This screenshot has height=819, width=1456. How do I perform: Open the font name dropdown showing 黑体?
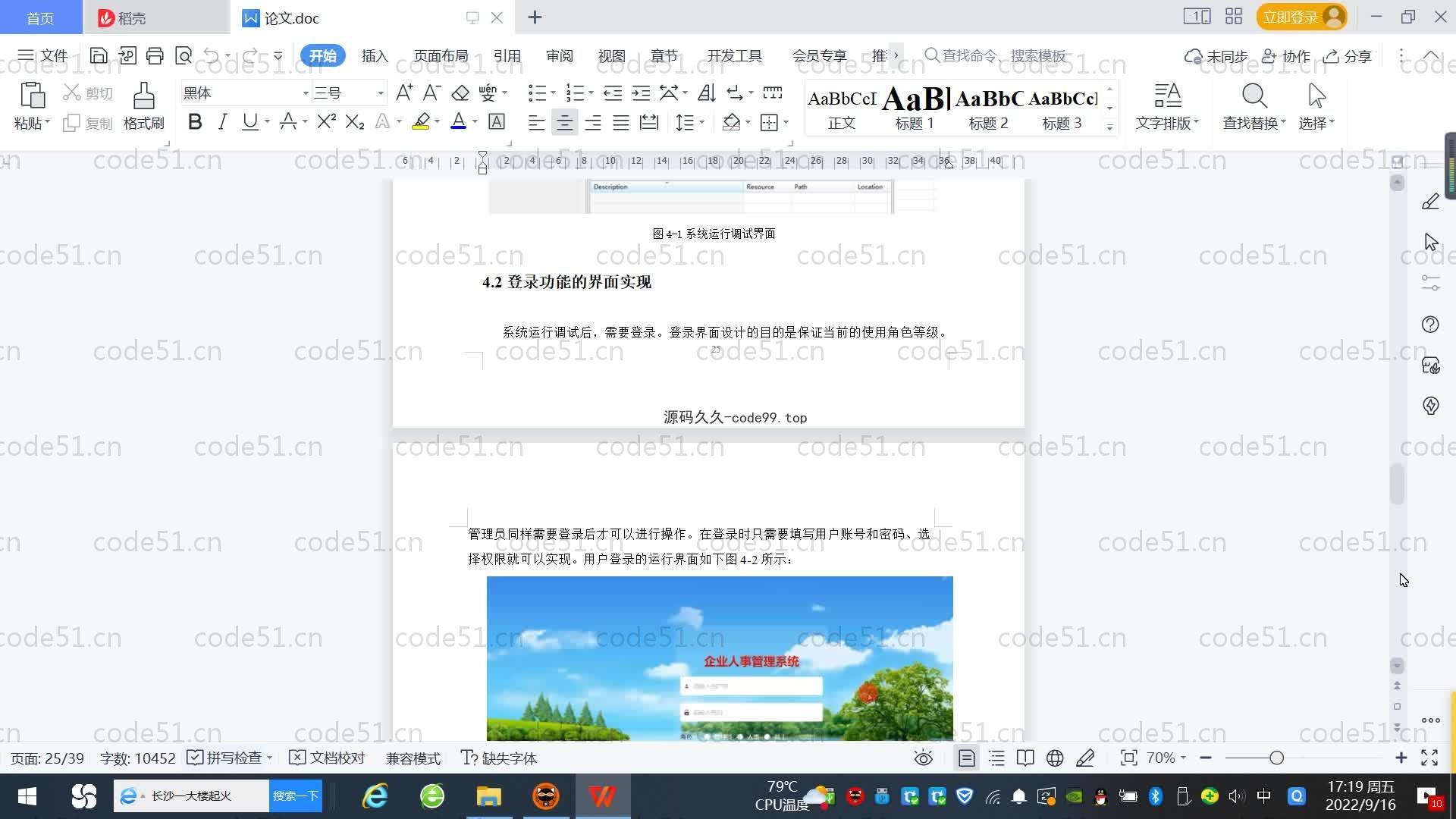click(x=306, y=93)
